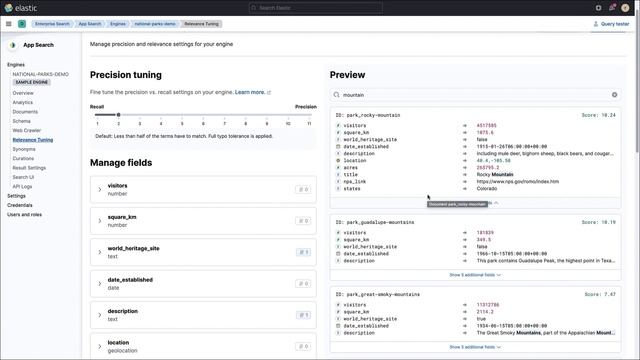
Task: Click the SAMPLE ENGINE badge
Action: point(32,82)
